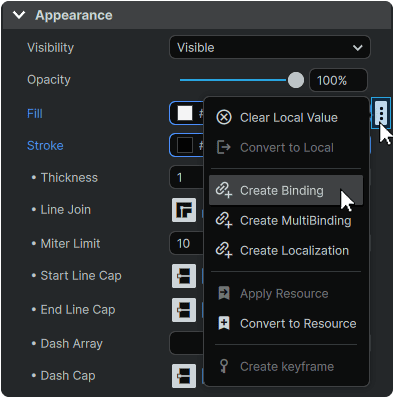The height and width of the screenshot is (398, 394).
Task: Select the Dash Cap flat icon
Action: (184, 376)
